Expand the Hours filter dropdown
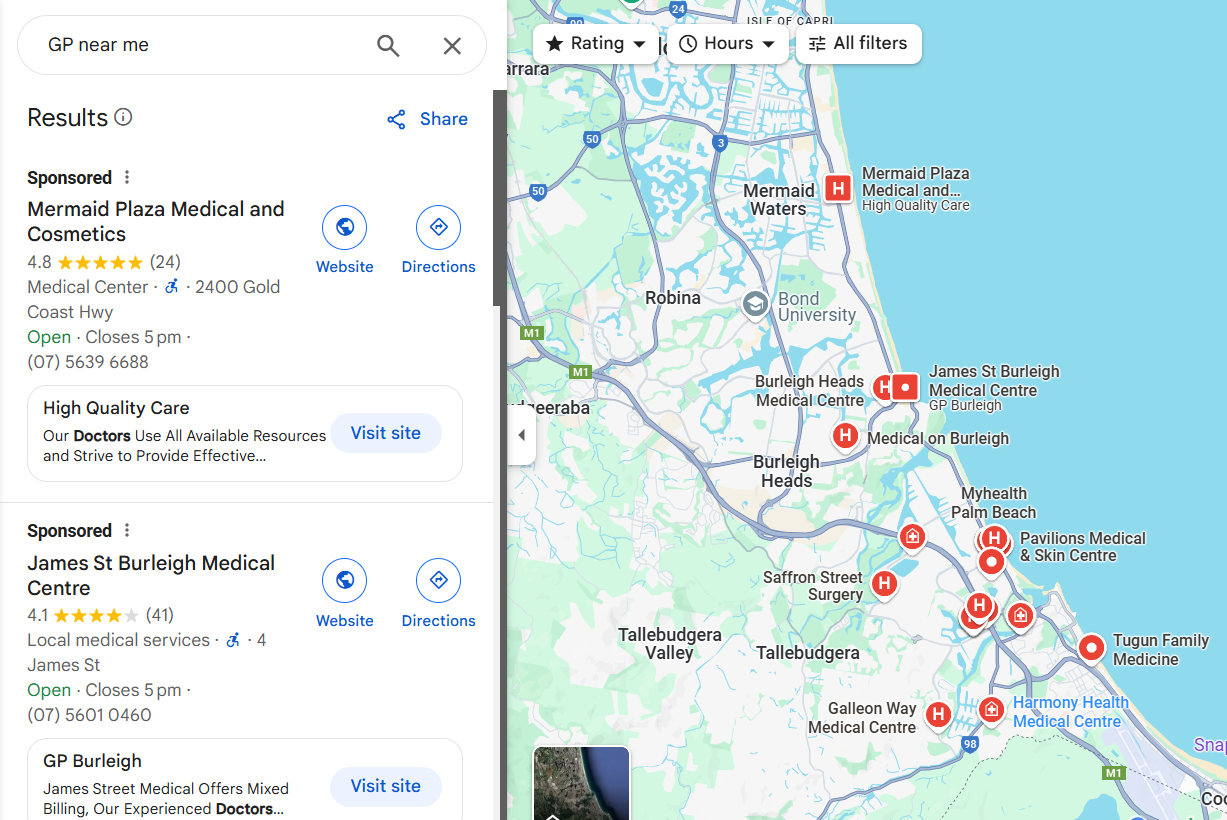This screenshot has width=1227, height=820. point(727,44)
